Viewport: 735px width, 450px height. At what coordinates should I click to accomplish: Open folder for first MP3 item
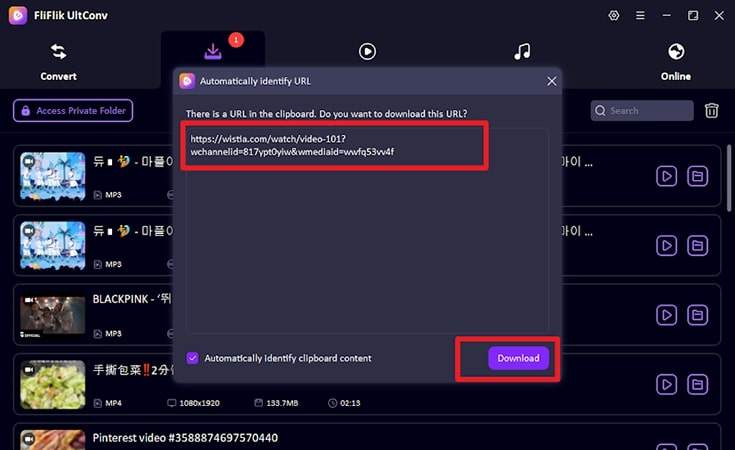point(698,176)
